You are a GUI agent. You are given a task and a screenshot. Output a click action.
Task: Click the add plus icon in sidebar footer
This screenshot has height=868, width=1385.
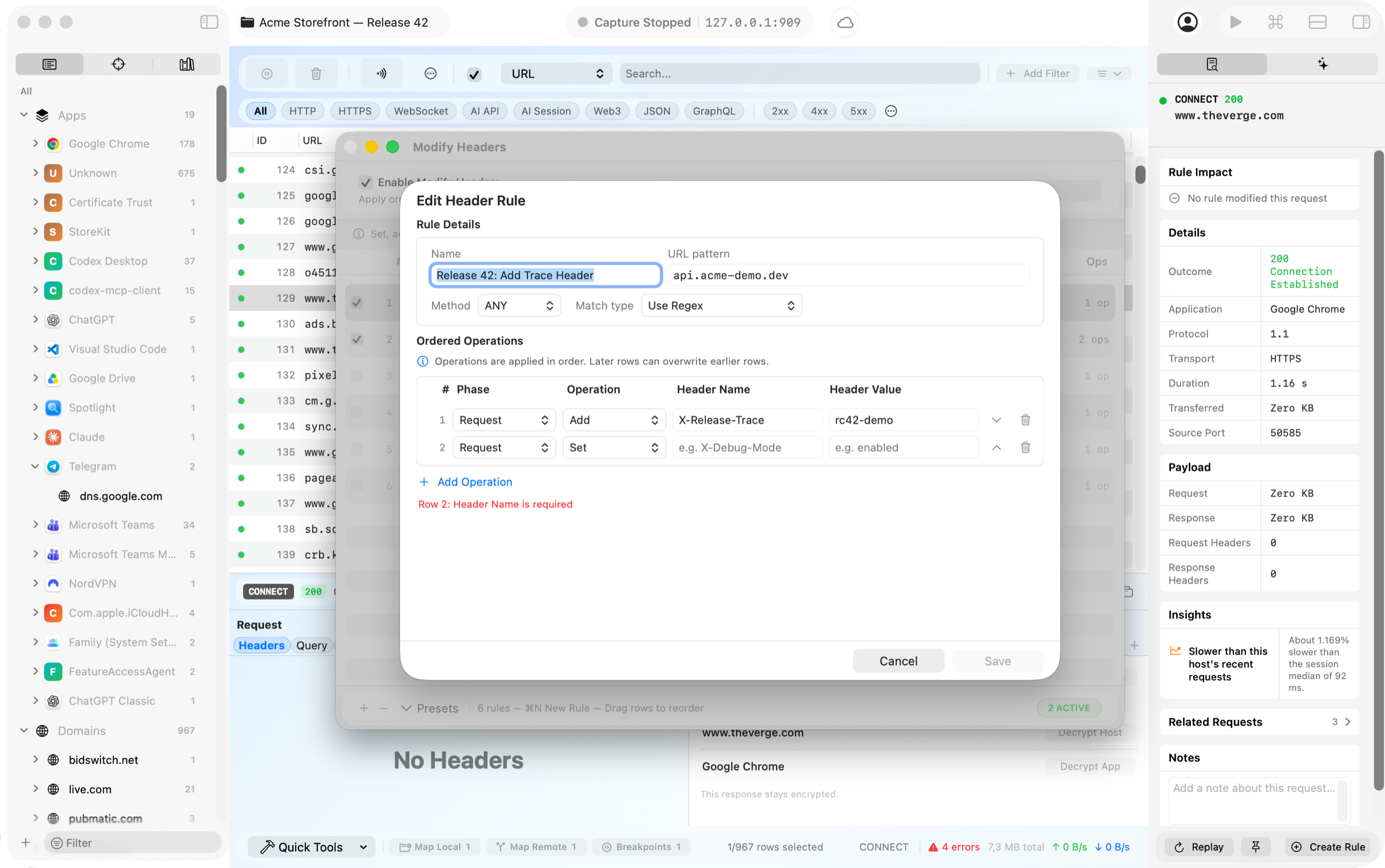tap(26, 842)
